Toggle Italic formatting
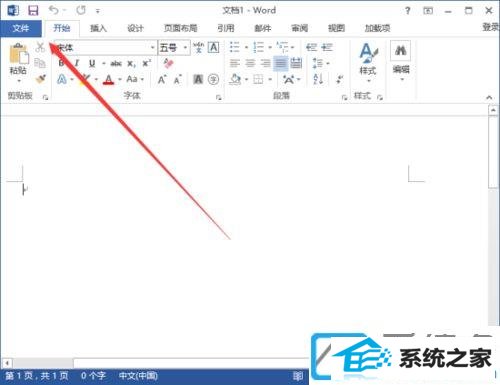This screenshot has width=500, height=385. [x=77, y=63]
